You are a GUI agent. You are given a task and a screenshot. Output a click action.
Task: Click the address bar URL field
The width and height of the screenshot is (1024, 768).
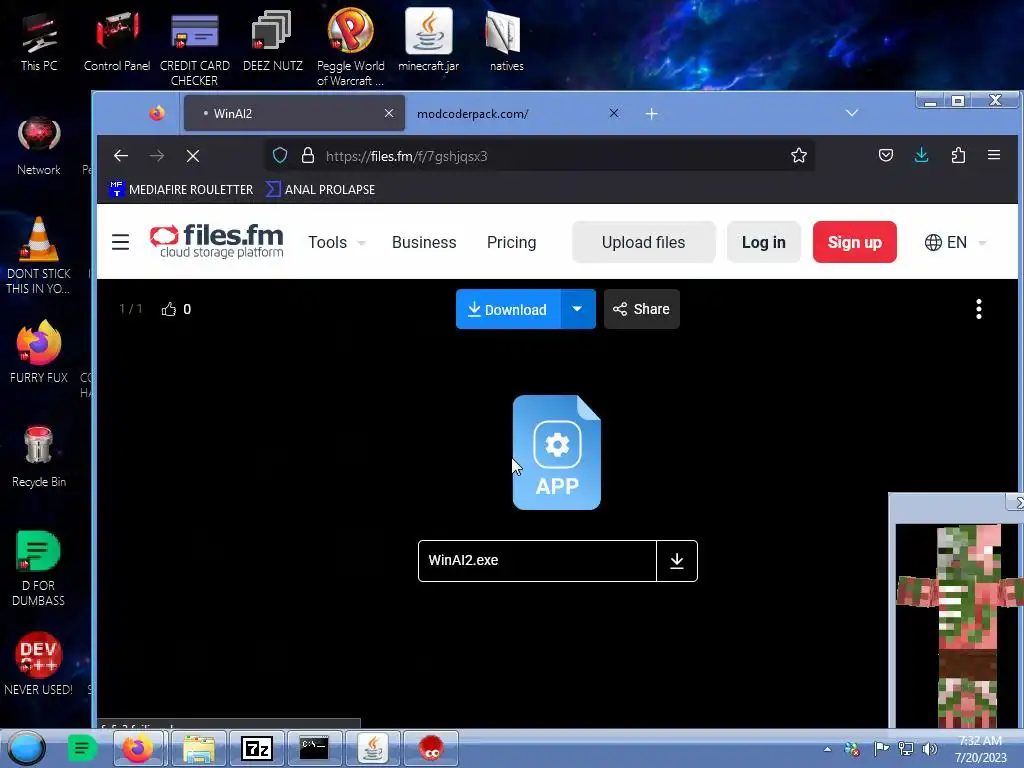tap(539, 155)
